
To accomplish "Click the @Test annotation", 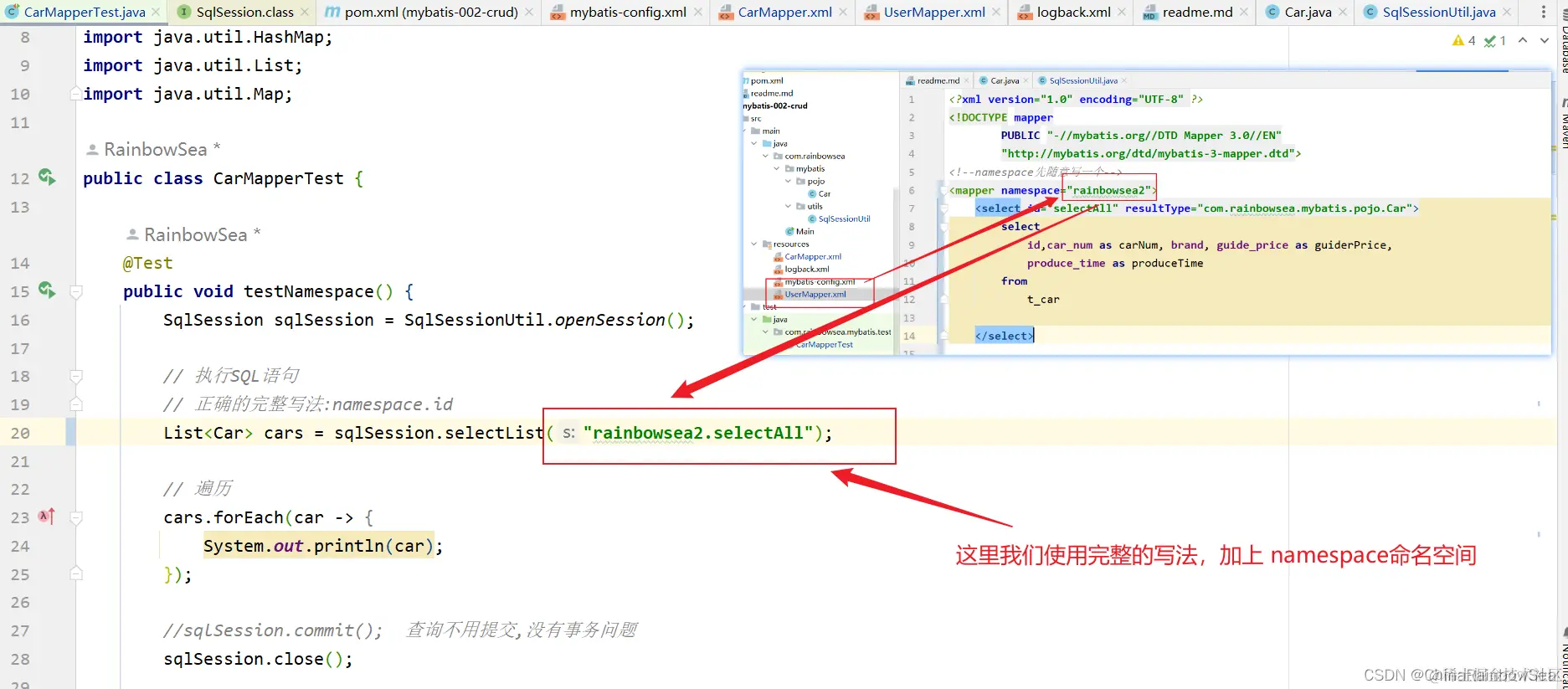I will tap(147, 263).
